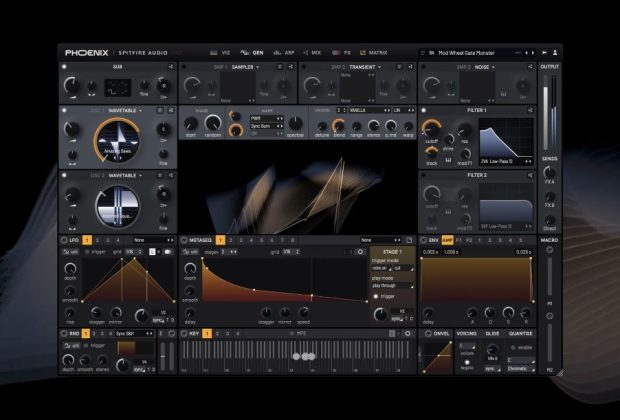
Task: Open the SUB routing icon
Action: [171, 67]
